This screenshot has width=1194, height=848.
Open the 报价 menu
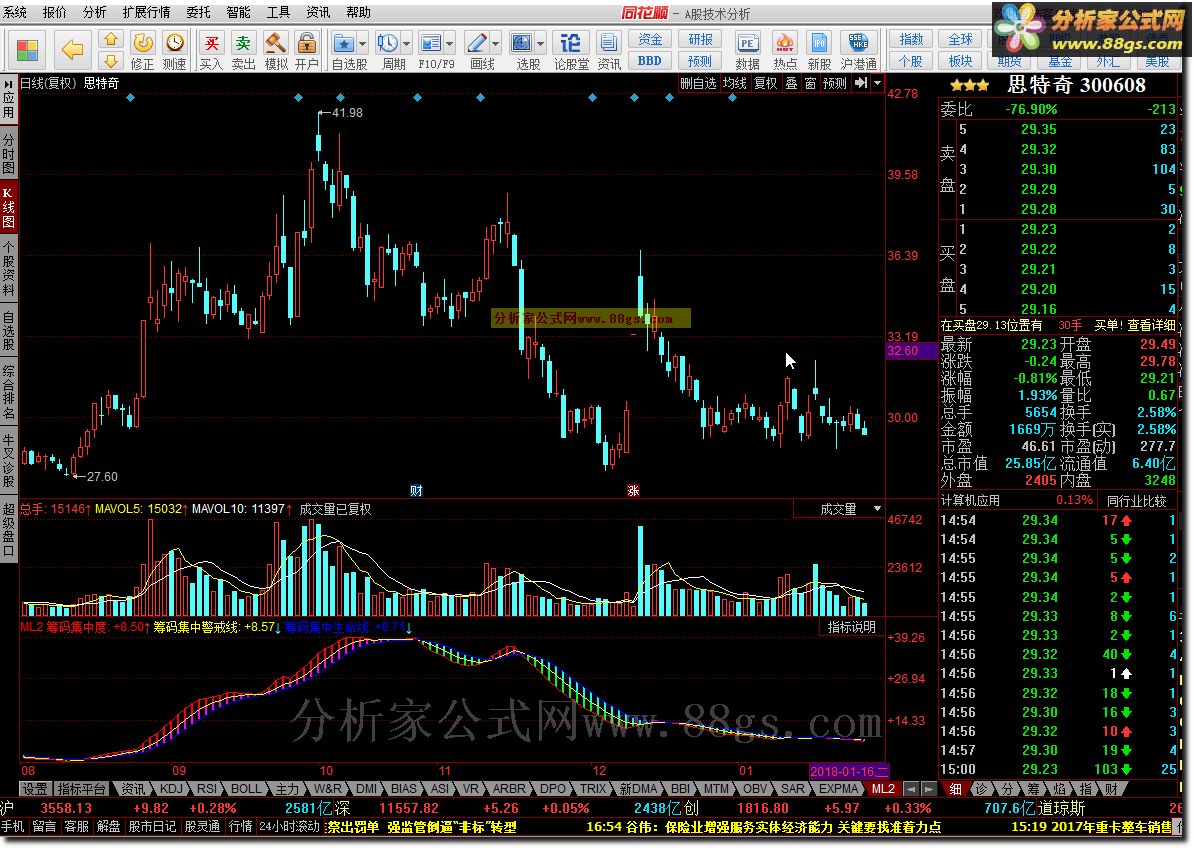coord(54,12)
